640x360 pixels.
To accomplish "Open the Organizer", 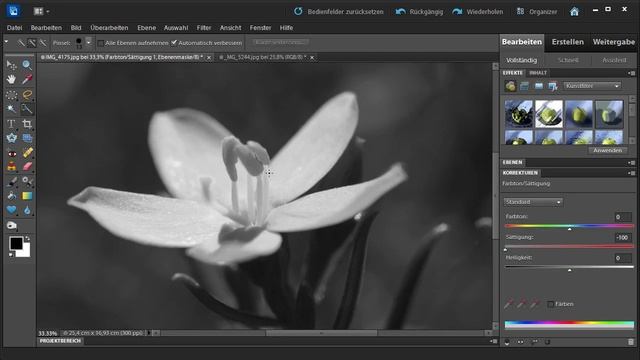I will click(536, 11).
